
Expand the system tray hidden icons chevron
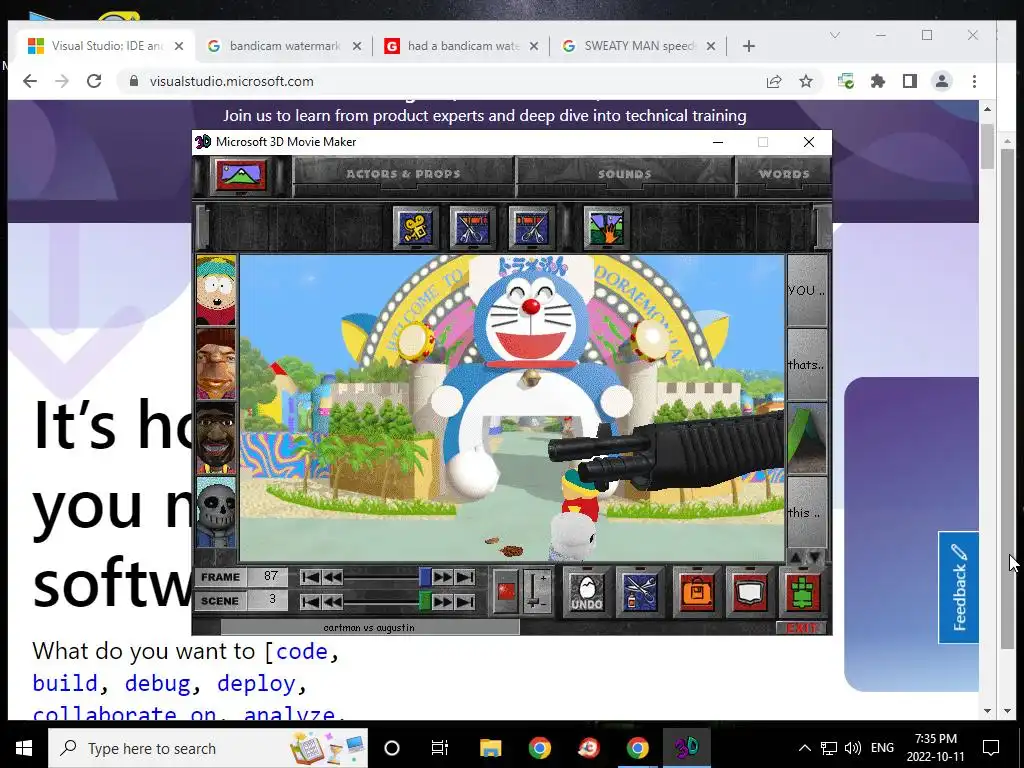coord(805,748)
